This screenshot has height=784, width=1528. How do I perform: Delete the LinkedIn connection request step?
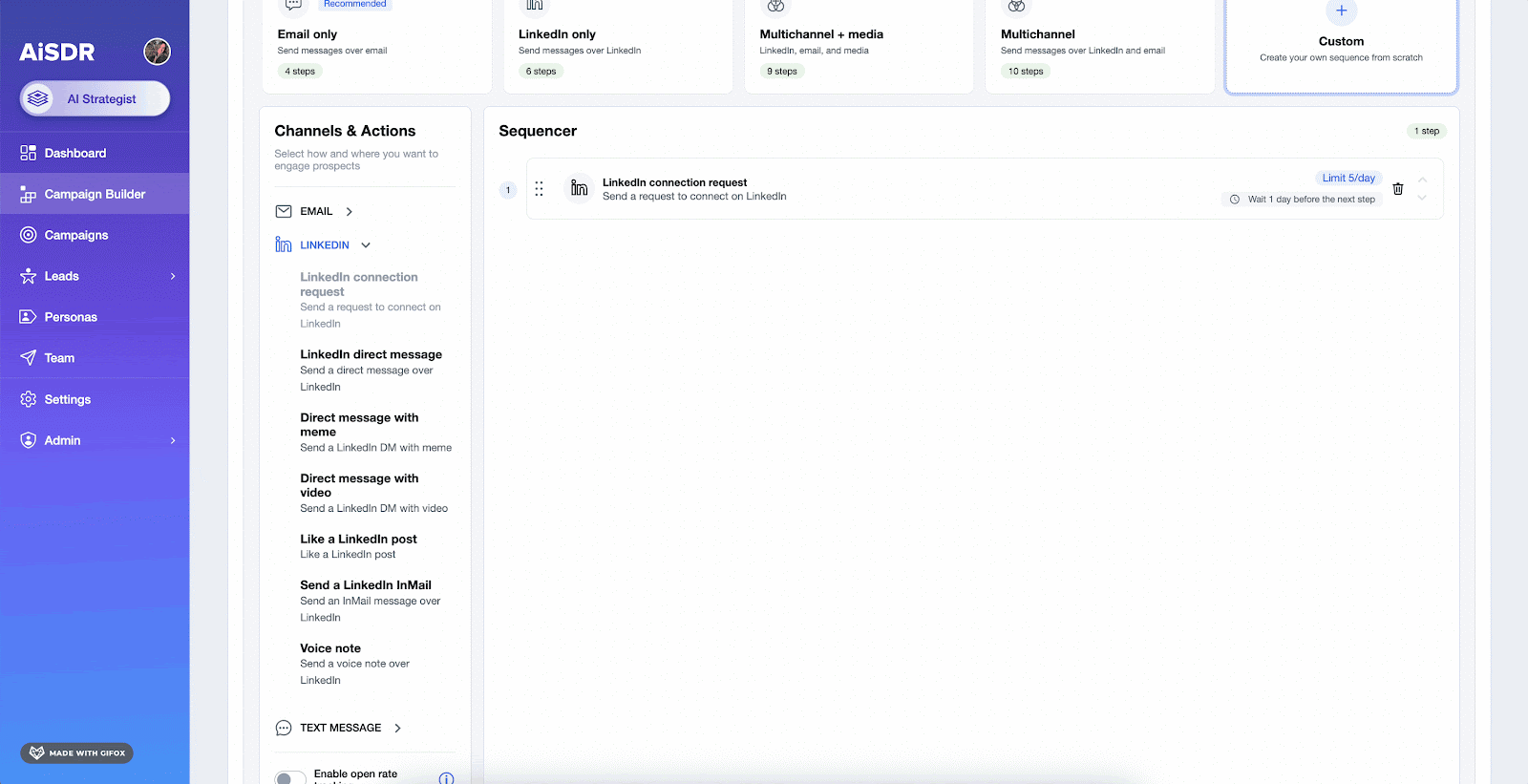pos(1398,189)
